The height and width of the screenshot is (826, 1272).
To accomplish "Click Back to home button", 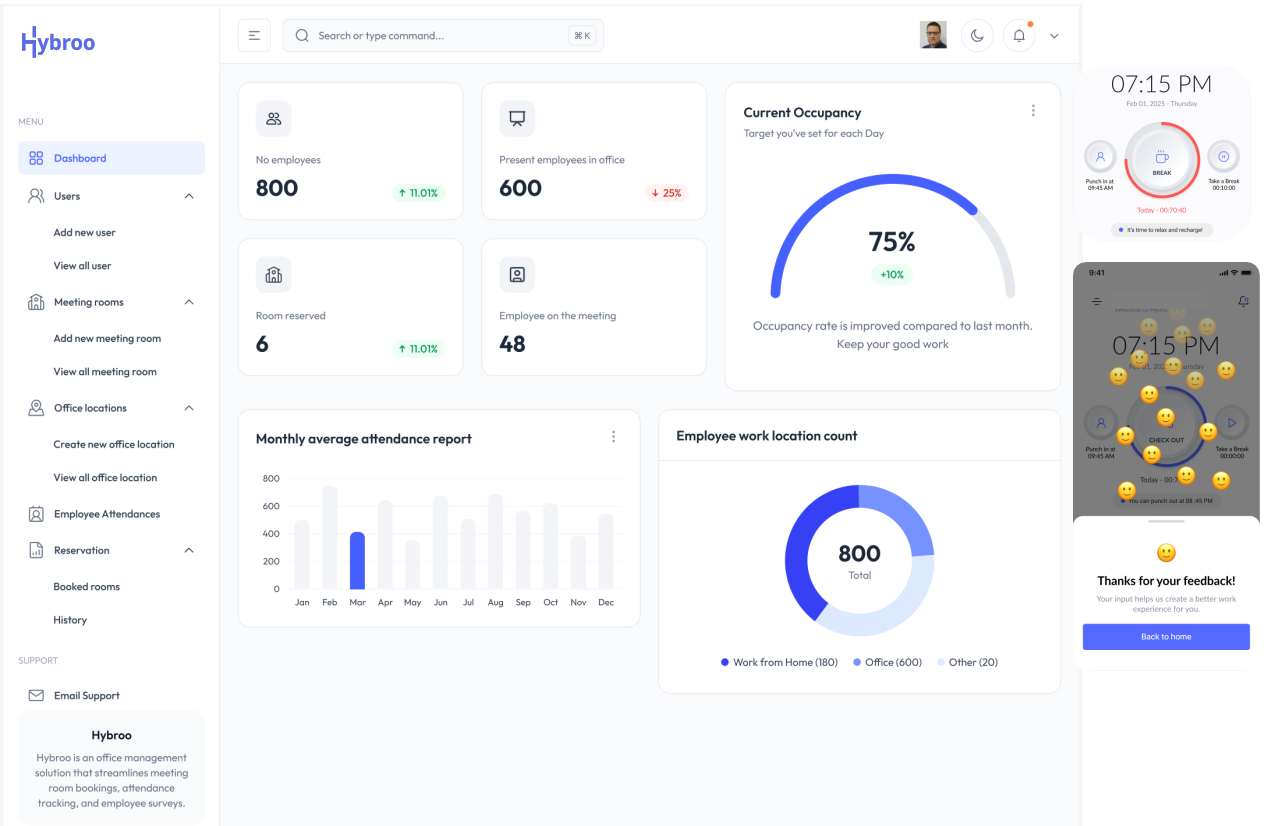I will [x=1166, y=637].
